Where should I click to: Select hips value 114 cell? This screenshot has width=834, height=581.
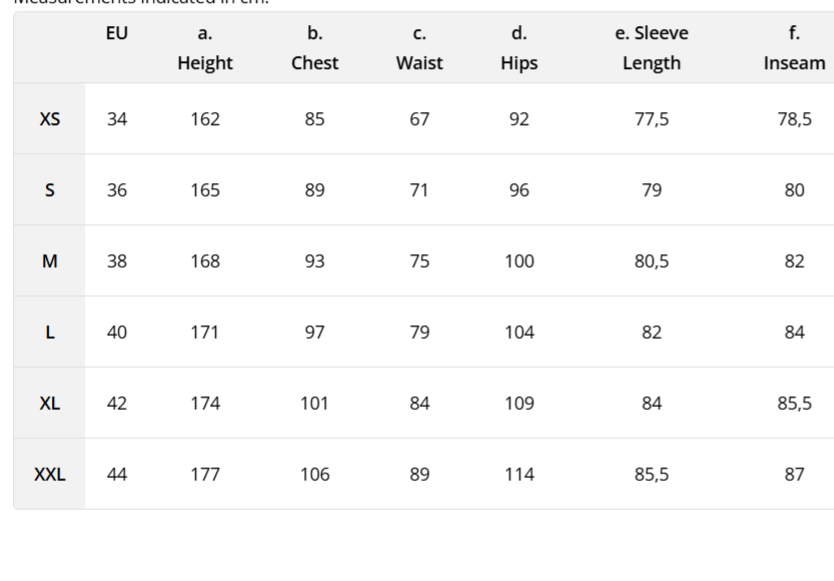519,474
